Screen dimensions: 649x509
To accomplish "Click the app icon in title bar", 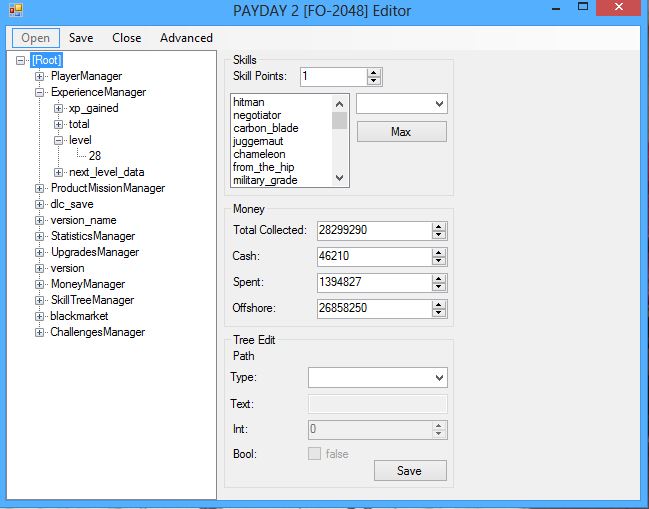I will tap(14, 10).
